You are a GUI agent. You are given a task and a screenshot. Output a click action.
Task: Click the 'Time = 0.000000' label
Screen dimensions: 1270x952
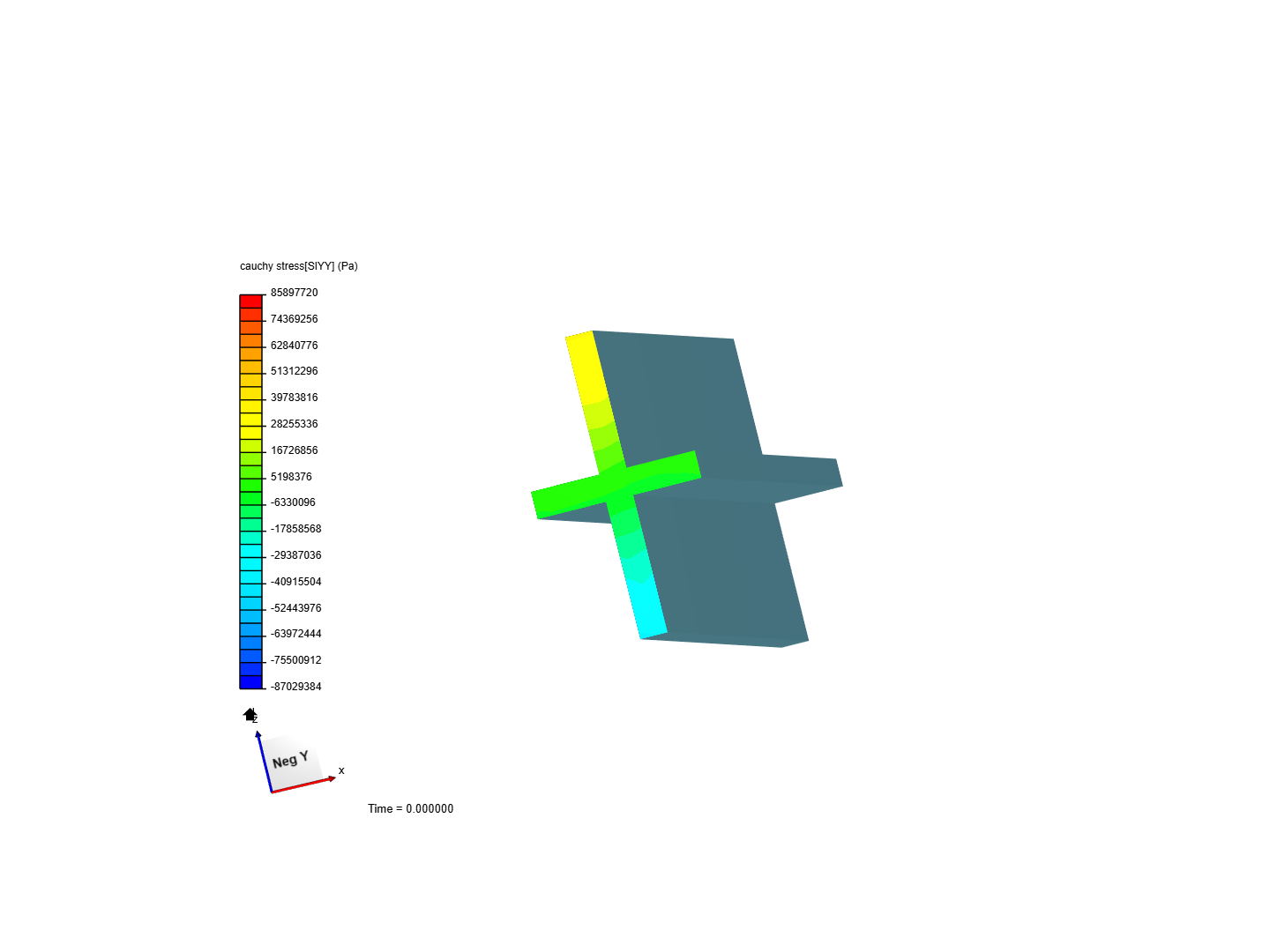[410, 808]
